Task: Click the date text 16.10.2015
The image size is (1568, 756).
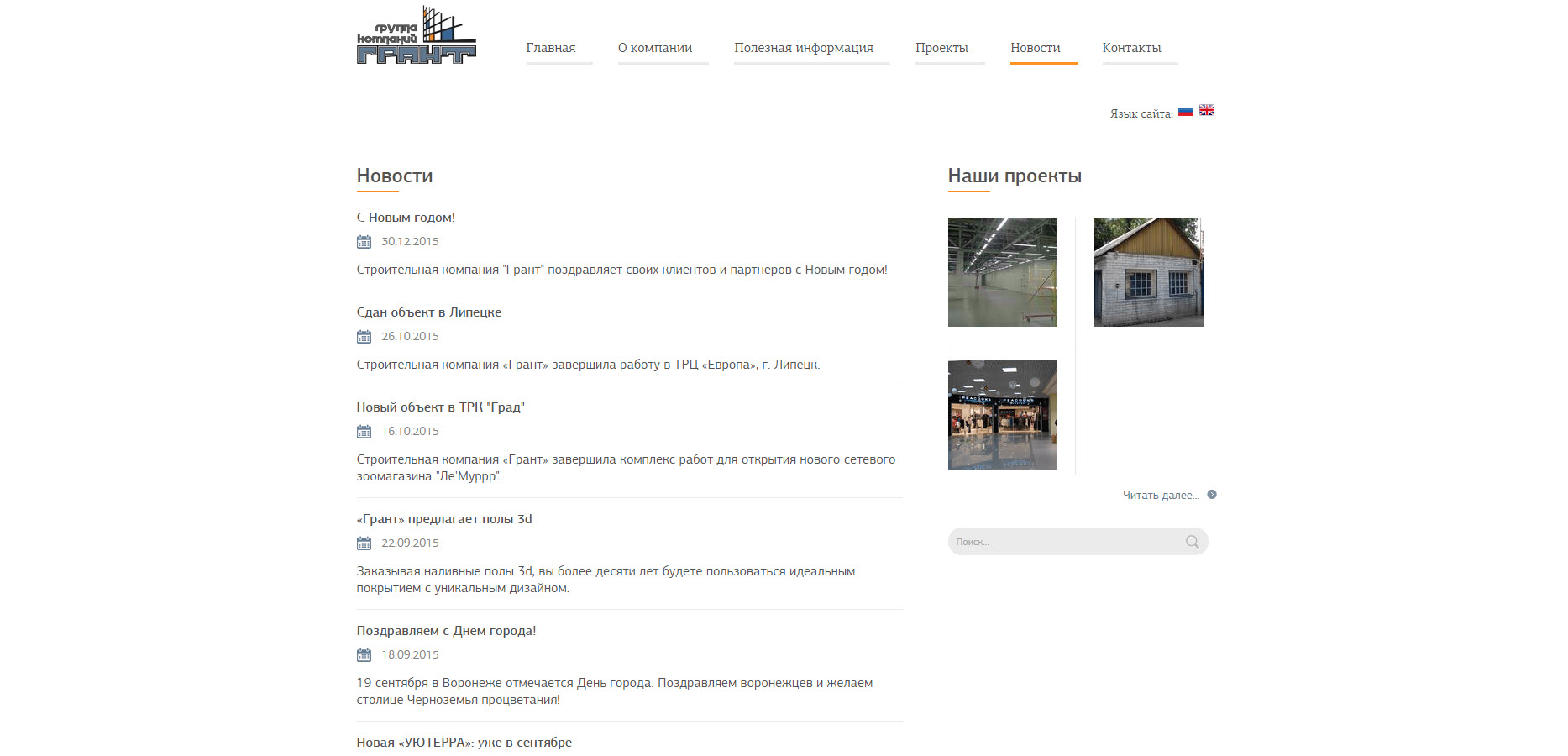Action: tap(411, 432)
